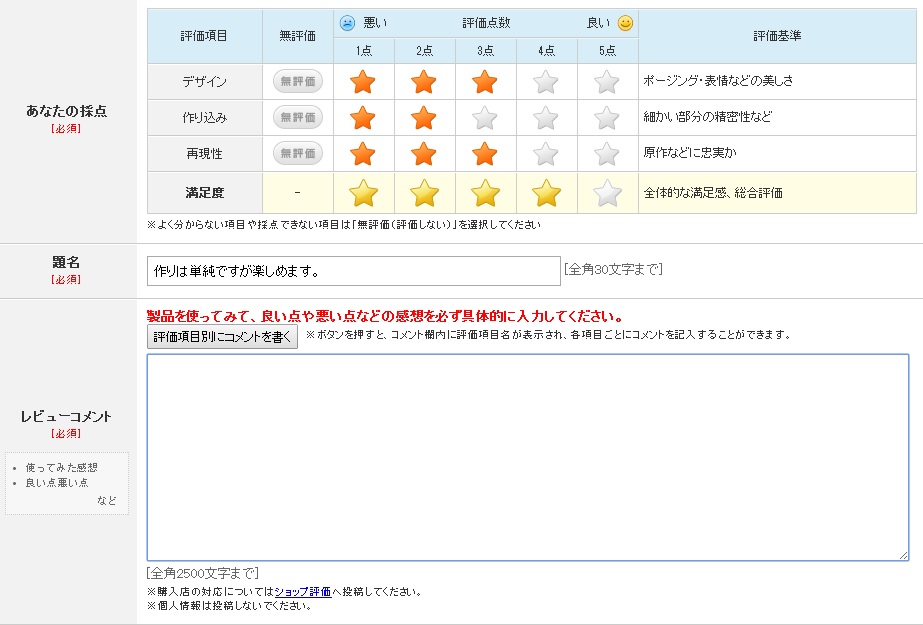This screenshot has width=923, height=625.
Task: Click the 5点 column header
Action: [607, 51]
